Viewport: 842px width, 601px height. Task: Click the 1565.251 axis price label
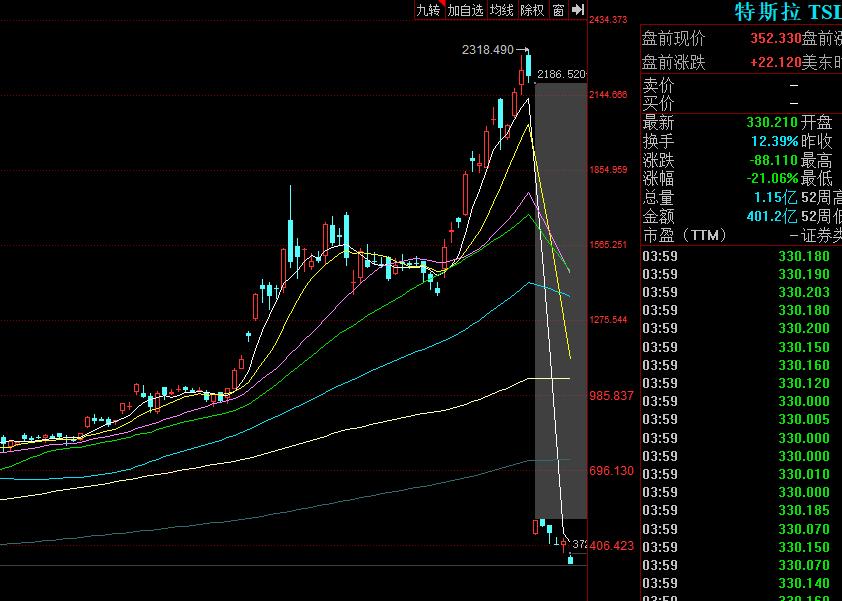click(x=608, y=245)
